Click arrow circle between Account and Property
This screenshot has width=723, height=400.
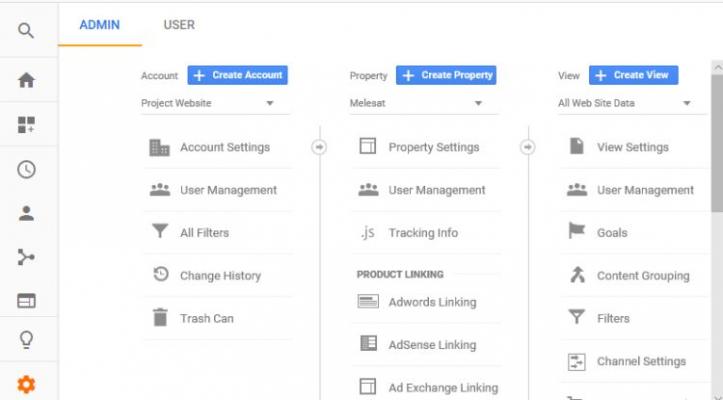(x=319, y=147)
